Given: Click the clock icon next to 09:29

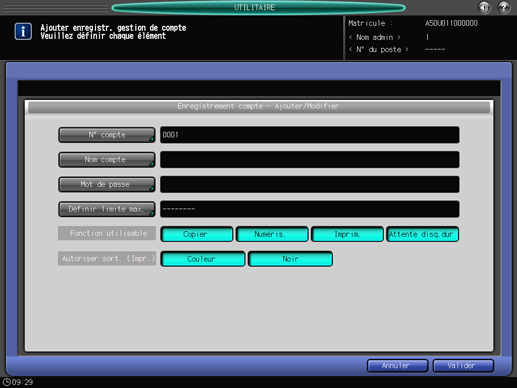Looking at the screenshot, I should (x=6, y=382).
